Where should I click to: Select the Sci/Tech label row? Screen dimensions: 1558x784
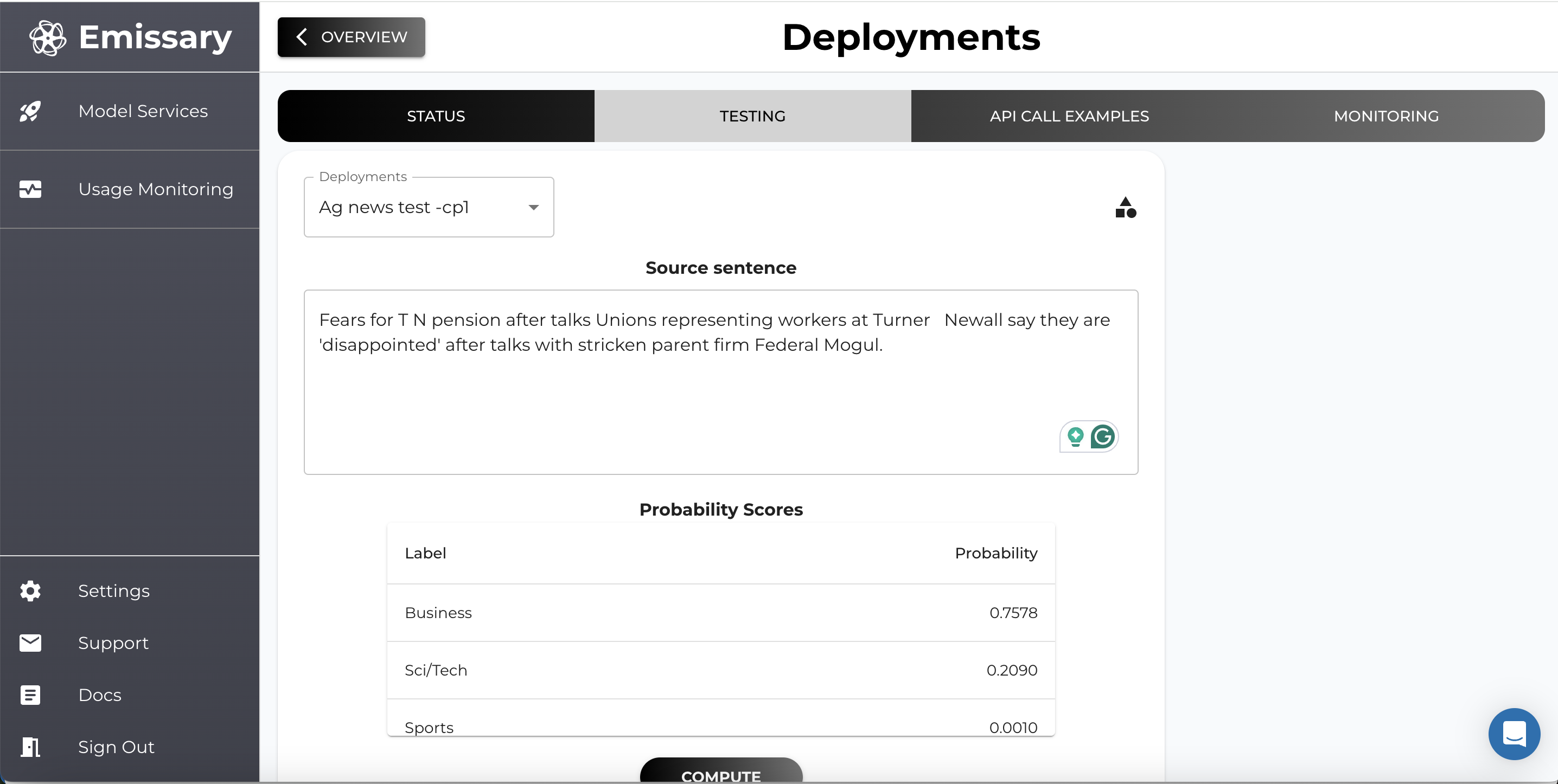(721, 670)
